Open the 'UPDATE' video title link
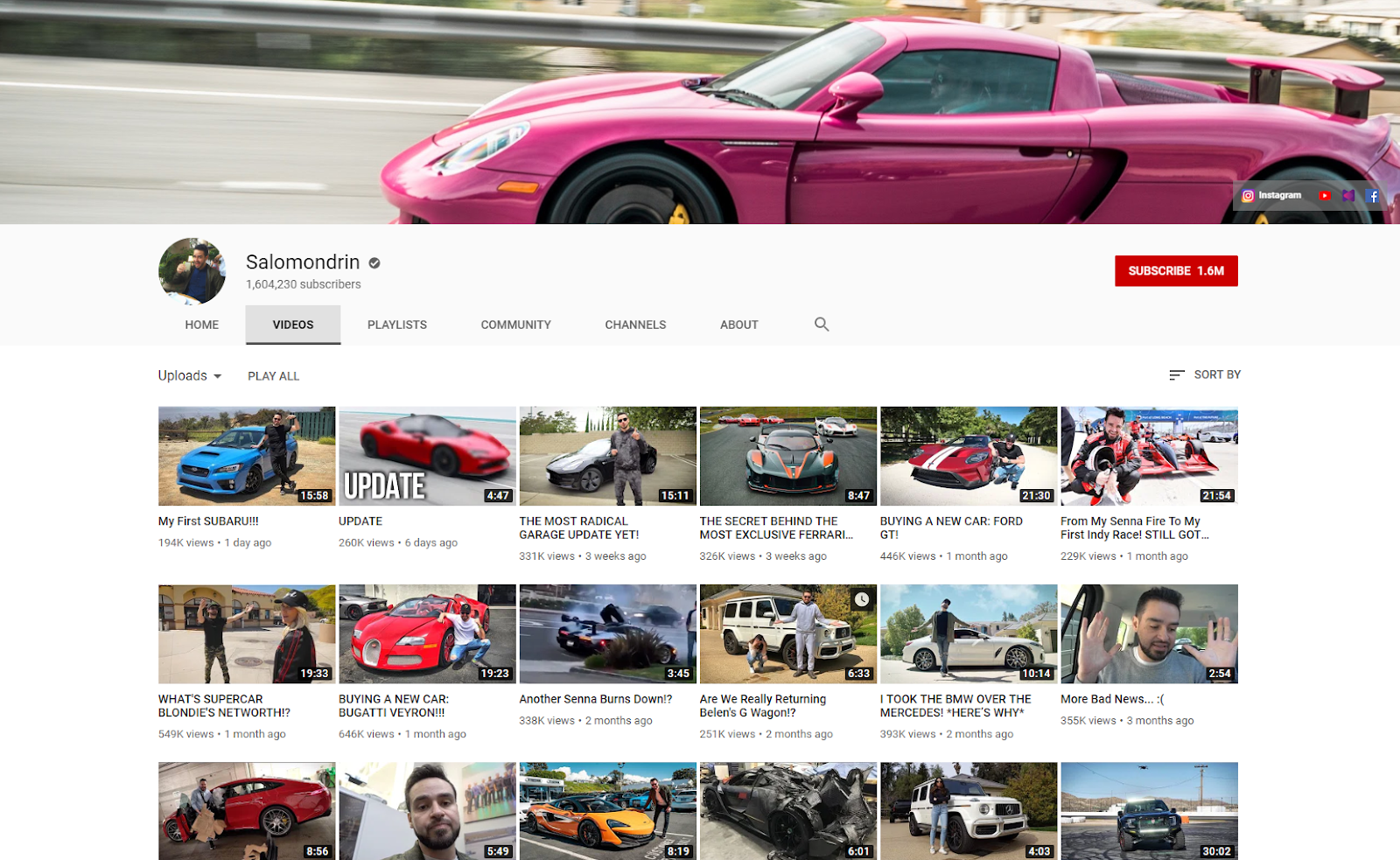Image resolution: width=1400 pixels, height=860 pixels. pyautogui.click(x=360, y=521)
